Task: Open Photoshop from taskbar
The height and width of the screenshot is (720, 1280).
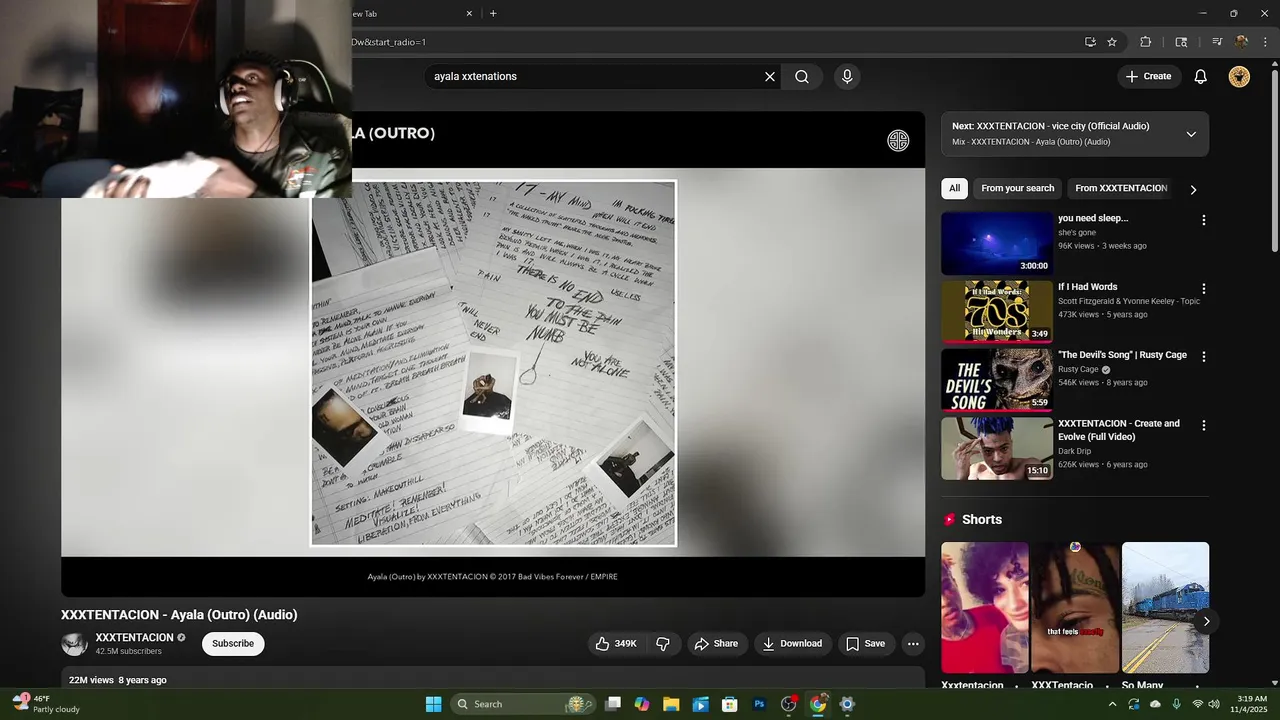Action: [759, 704]
